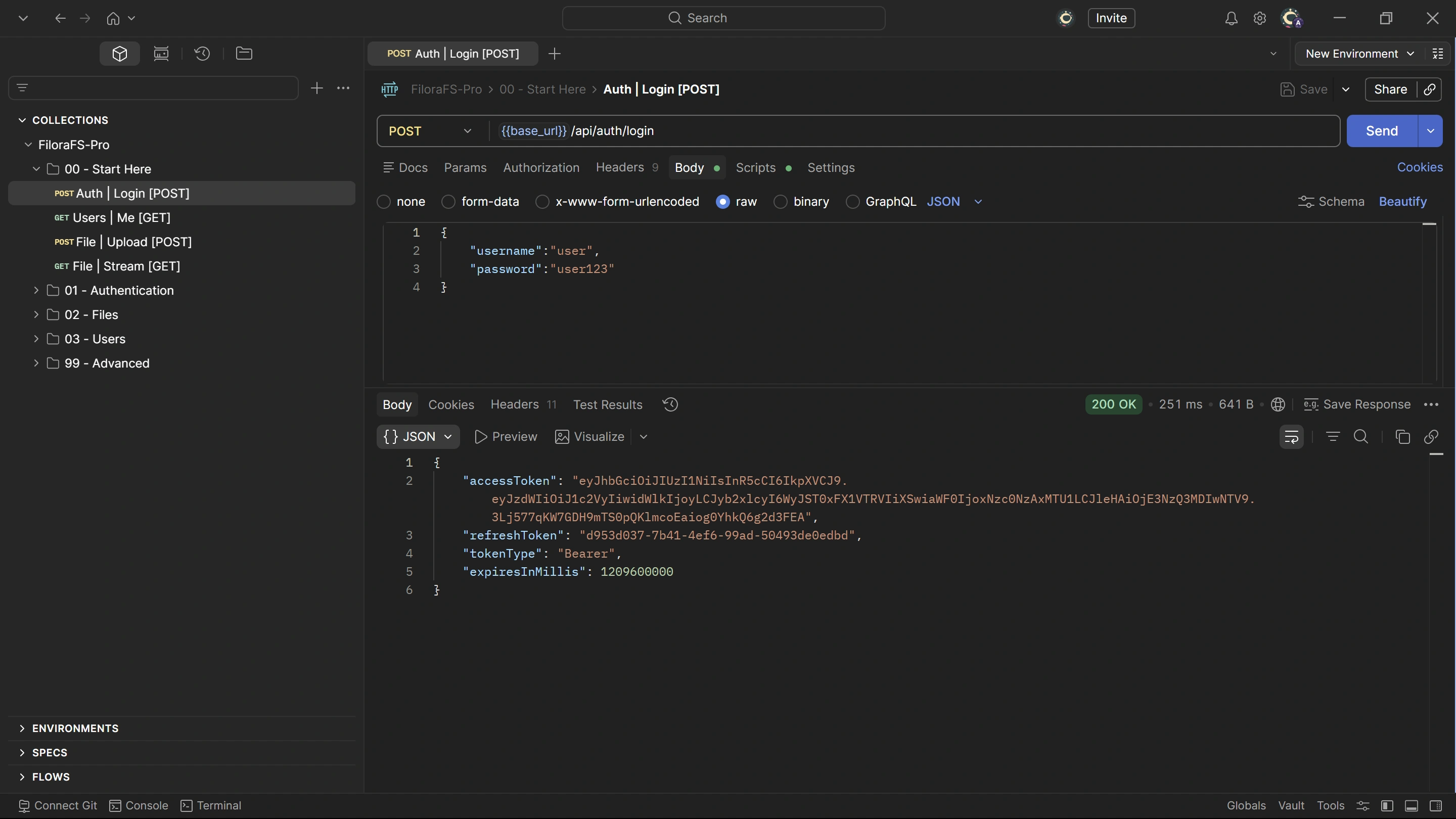Send the login request
This screenshot has width=1456, height=819.
tap(1382, 131)
